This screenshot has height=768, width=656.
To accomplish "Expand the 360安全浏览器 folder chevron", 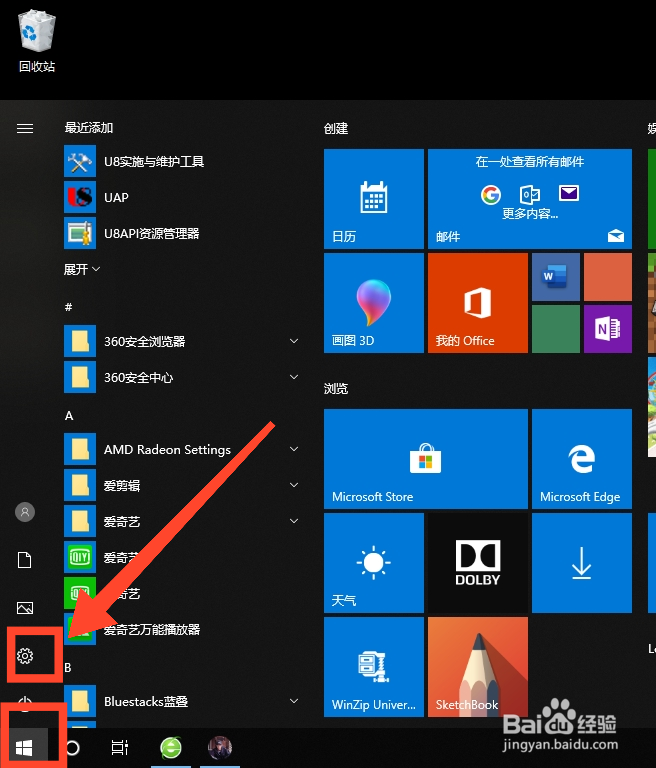I will (x=294, y=341).
